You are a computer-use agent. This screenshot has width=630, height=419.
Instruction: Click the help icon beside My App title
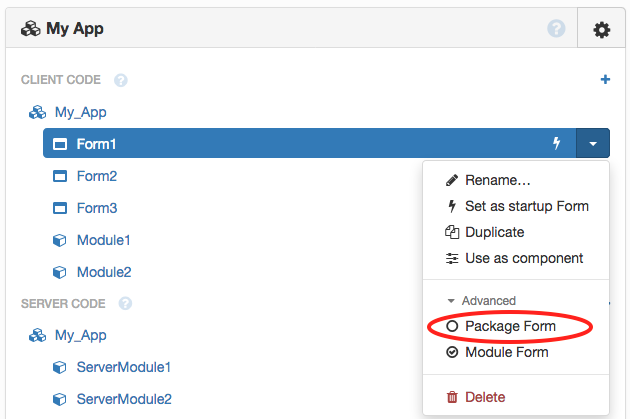pos(557,29)
